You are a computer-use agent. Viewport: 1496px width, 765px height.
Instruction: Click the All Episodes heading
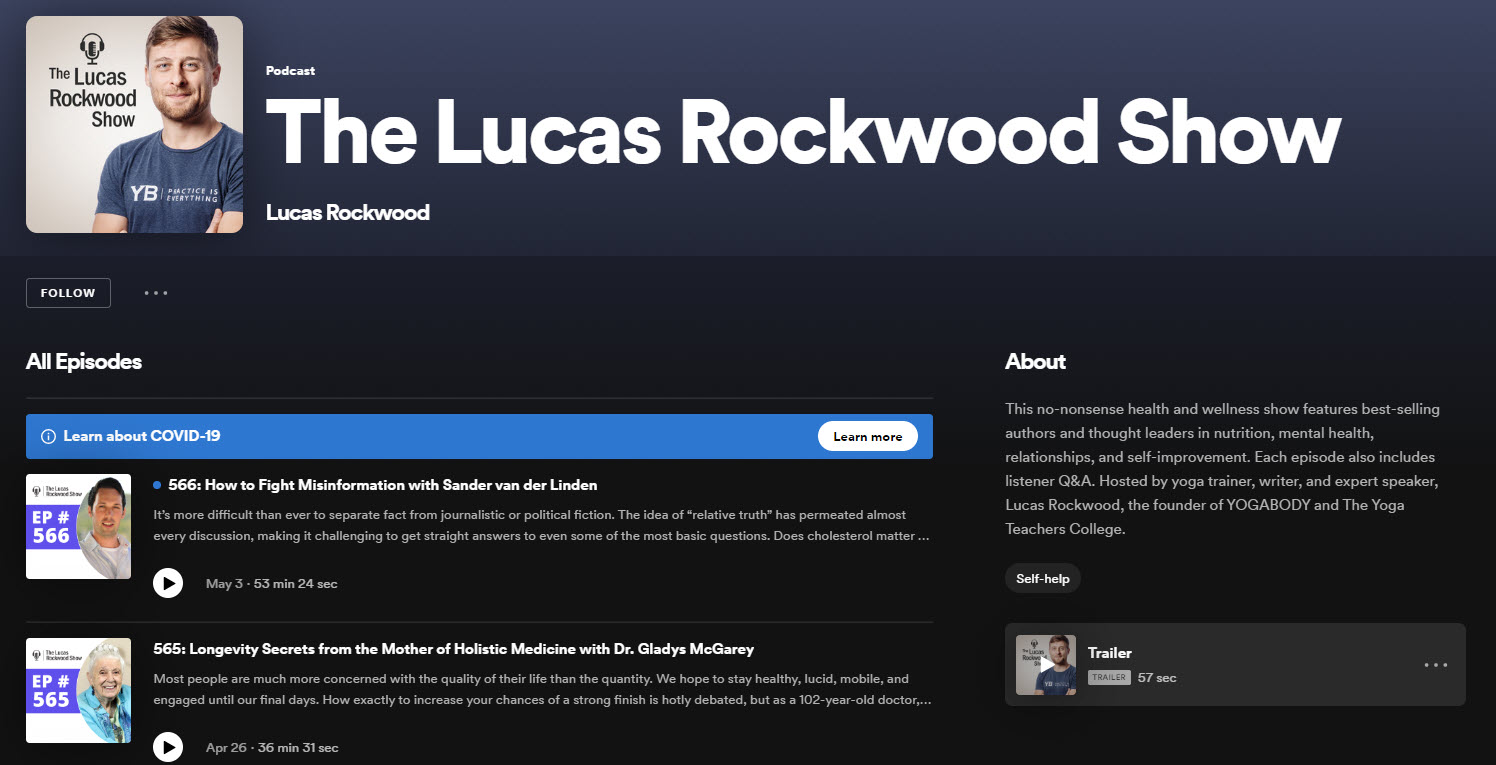pyautogui.click(x=84, y=362)
